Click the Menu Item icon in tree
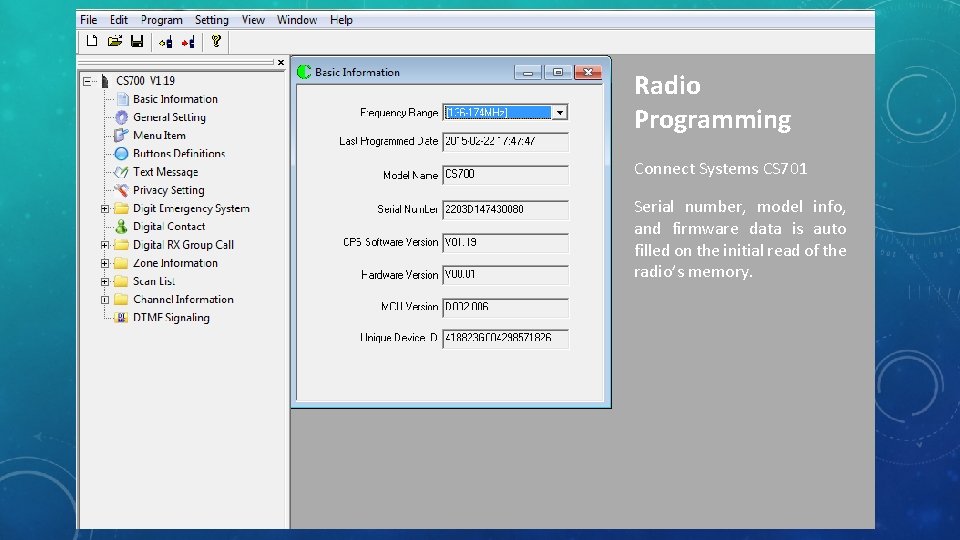This screenshot has width=960, height=540. (121, 135)
